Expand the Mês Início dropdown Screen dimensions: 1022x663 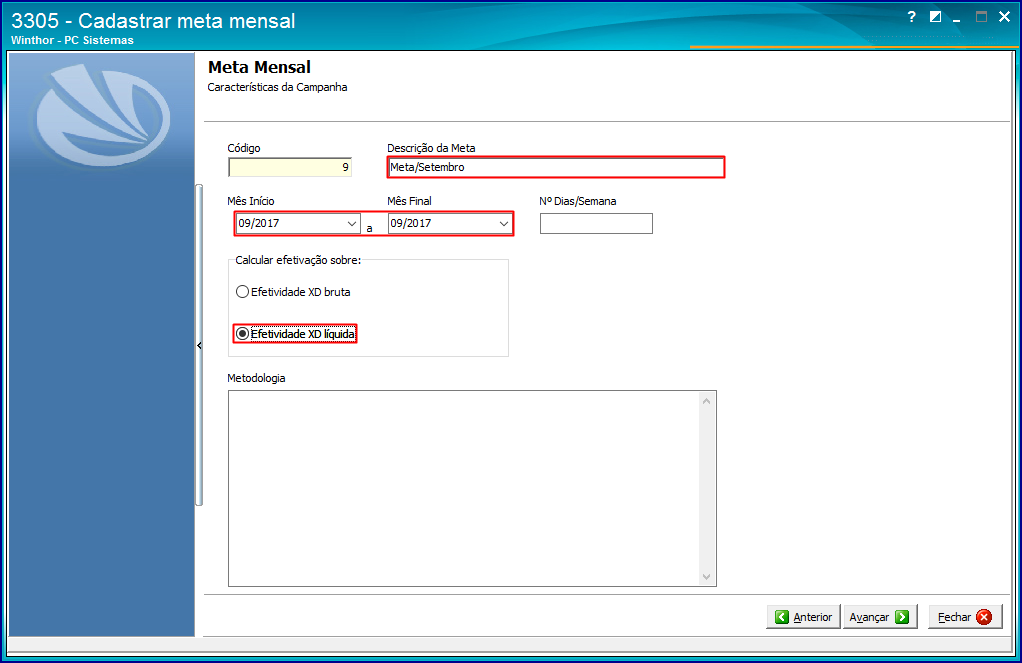352,224
